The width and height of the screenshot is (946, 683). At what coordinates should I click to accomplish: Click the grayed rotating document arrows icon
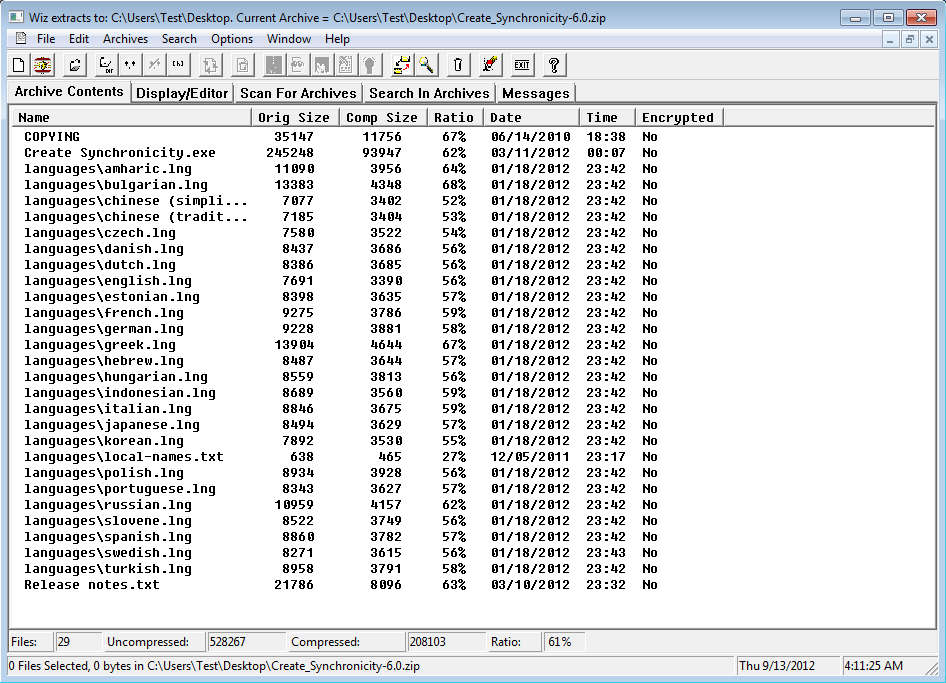[x=210, y=65]
